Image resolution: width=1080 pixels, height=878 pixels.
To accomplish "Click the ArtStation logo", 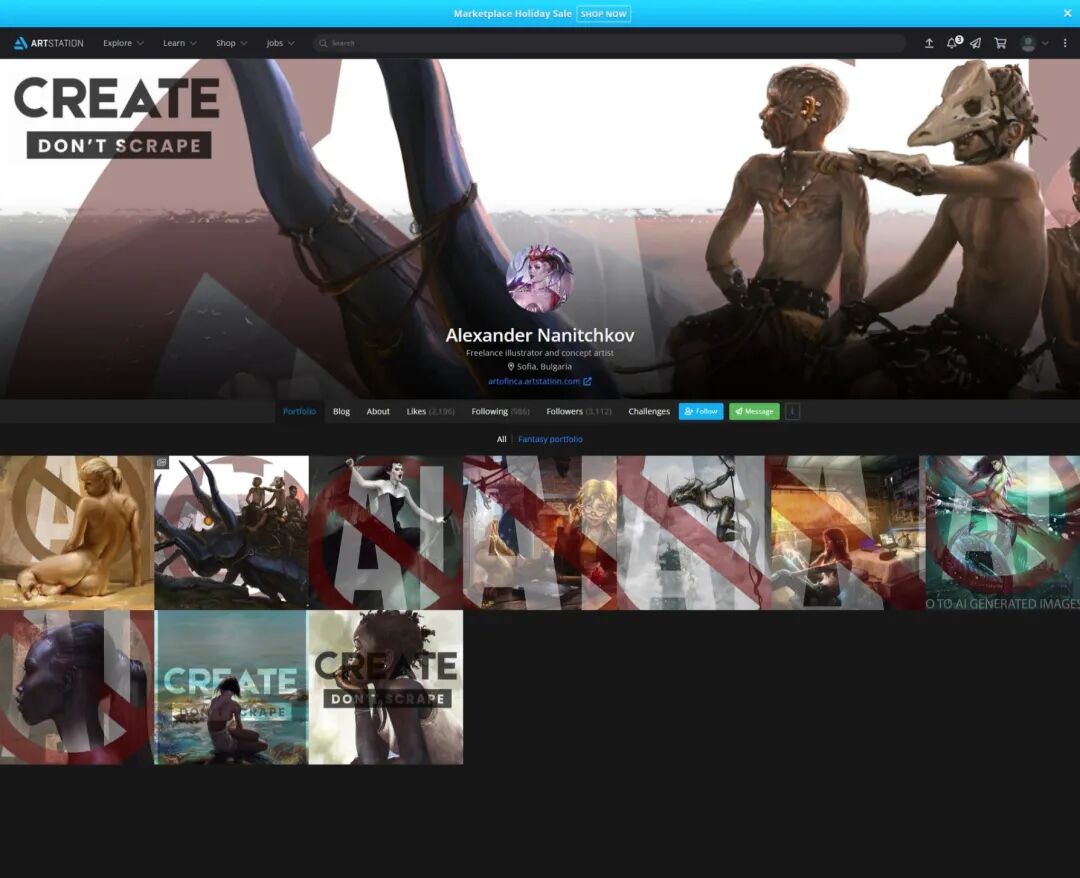I will (x=49, y=43).
